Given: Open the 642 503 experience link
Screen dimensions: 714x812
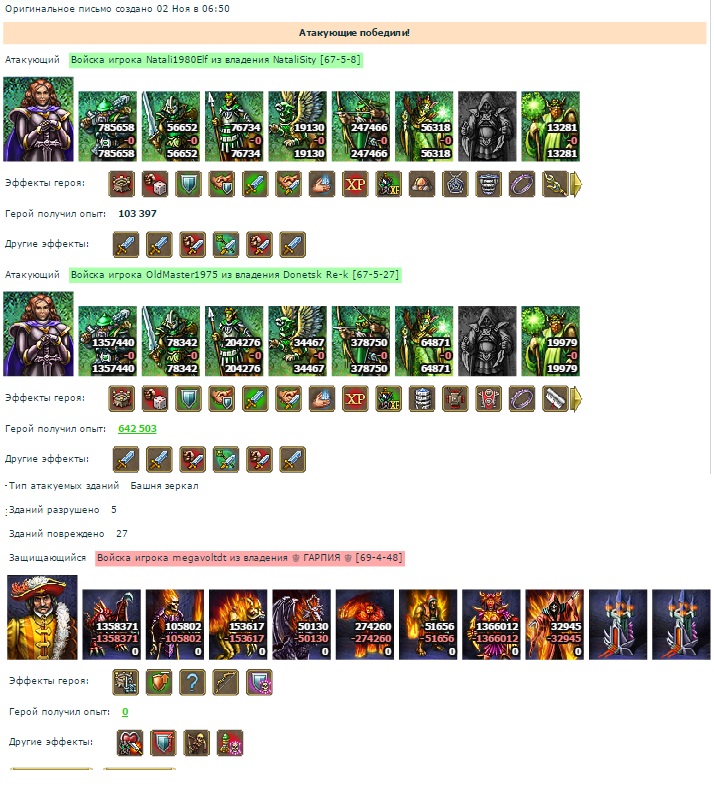Looking at the screenshot, I should [x=137, y=429].
